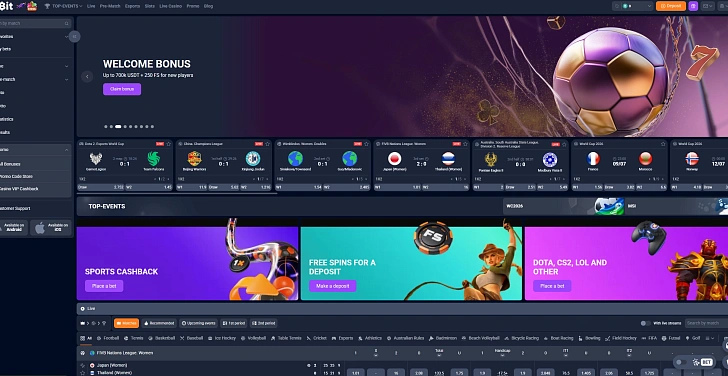Collapse the sidebar with the round arrow button
Image resolution: width=728 pixels, height=376 pixels.
coord(74,36)
